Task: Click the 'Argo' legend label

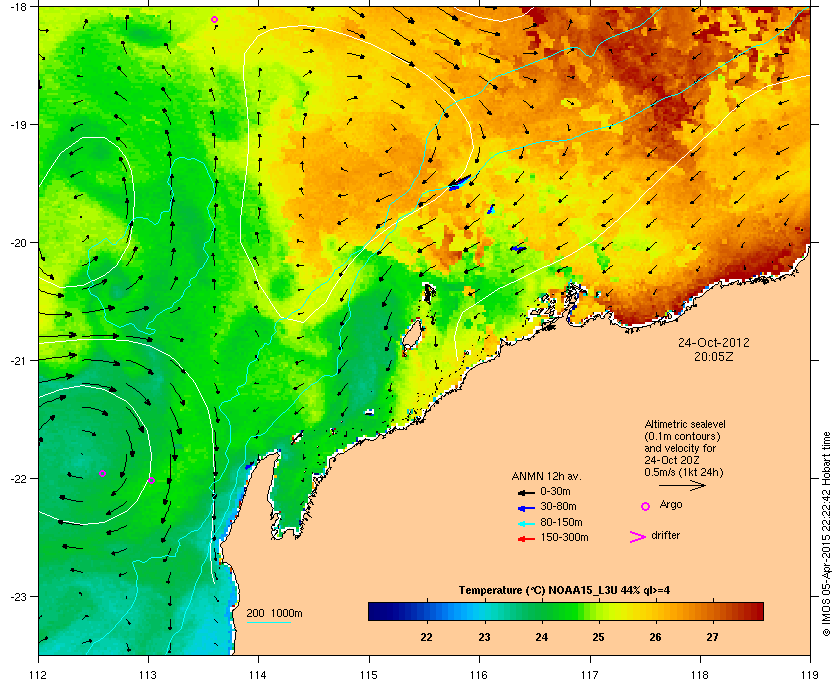Action: click(671, 505)
